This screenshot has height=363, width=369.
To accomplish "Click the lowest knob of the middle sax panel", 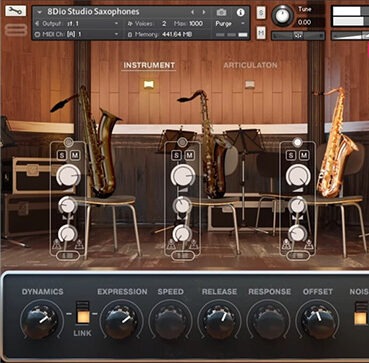I will coord(182,233).
